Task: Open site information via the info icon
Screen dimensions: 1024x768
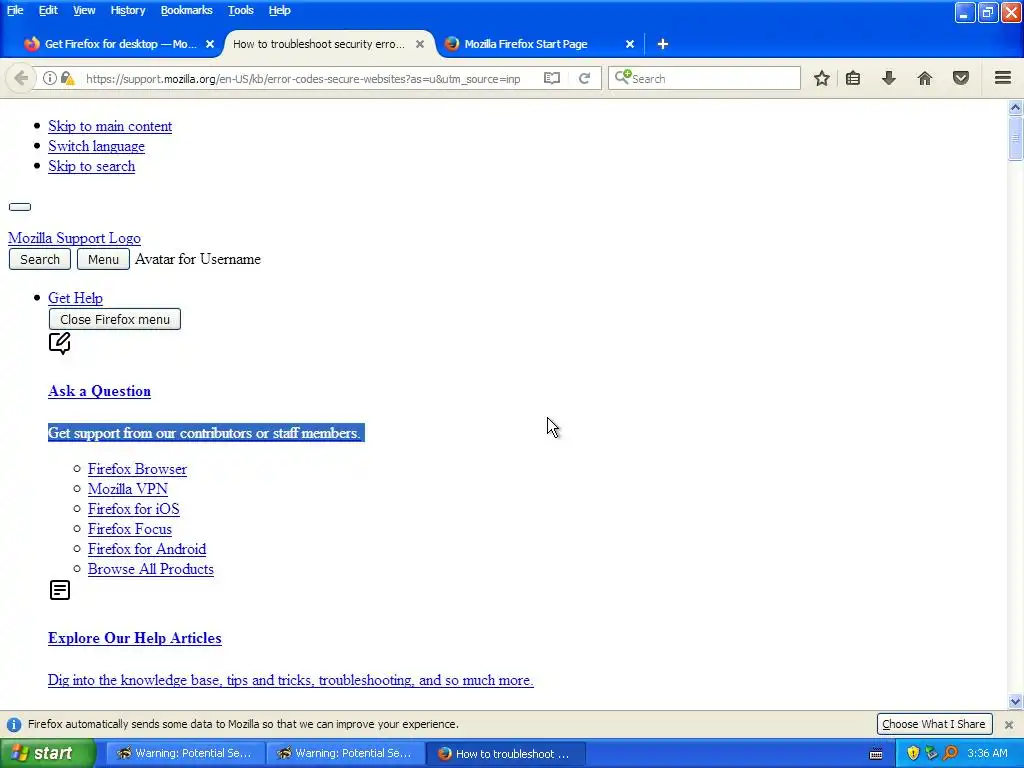Action: pyautogui.click(x=50, y=78)
